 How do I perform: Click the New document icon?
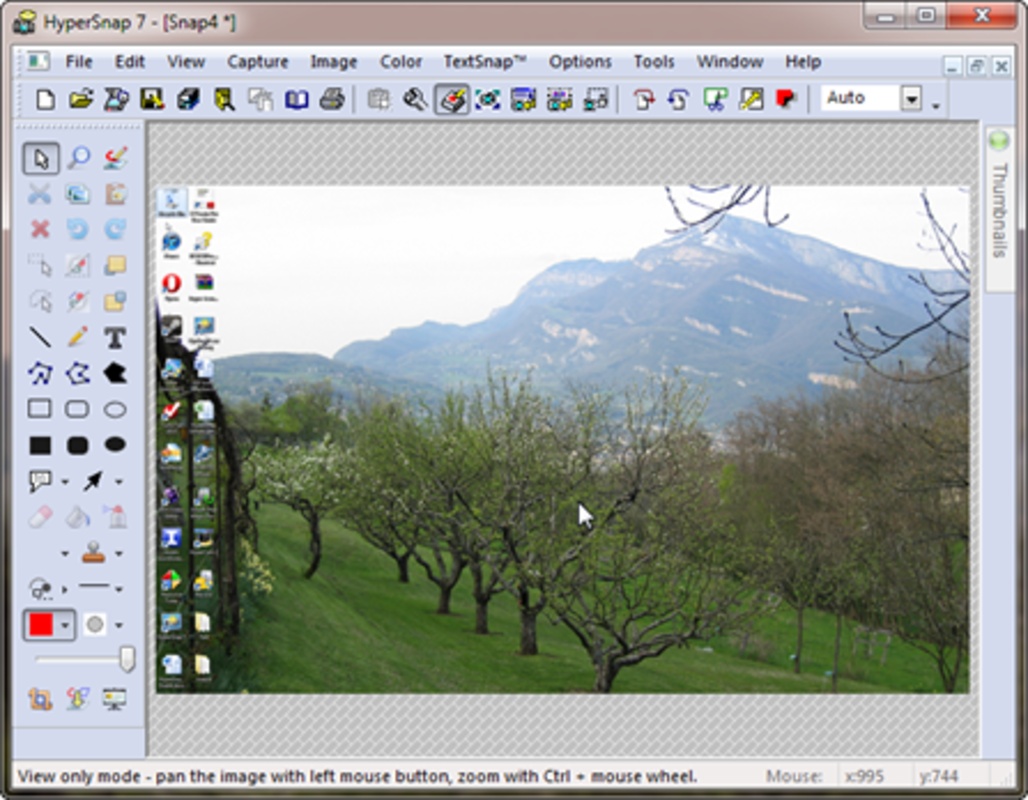45,99
